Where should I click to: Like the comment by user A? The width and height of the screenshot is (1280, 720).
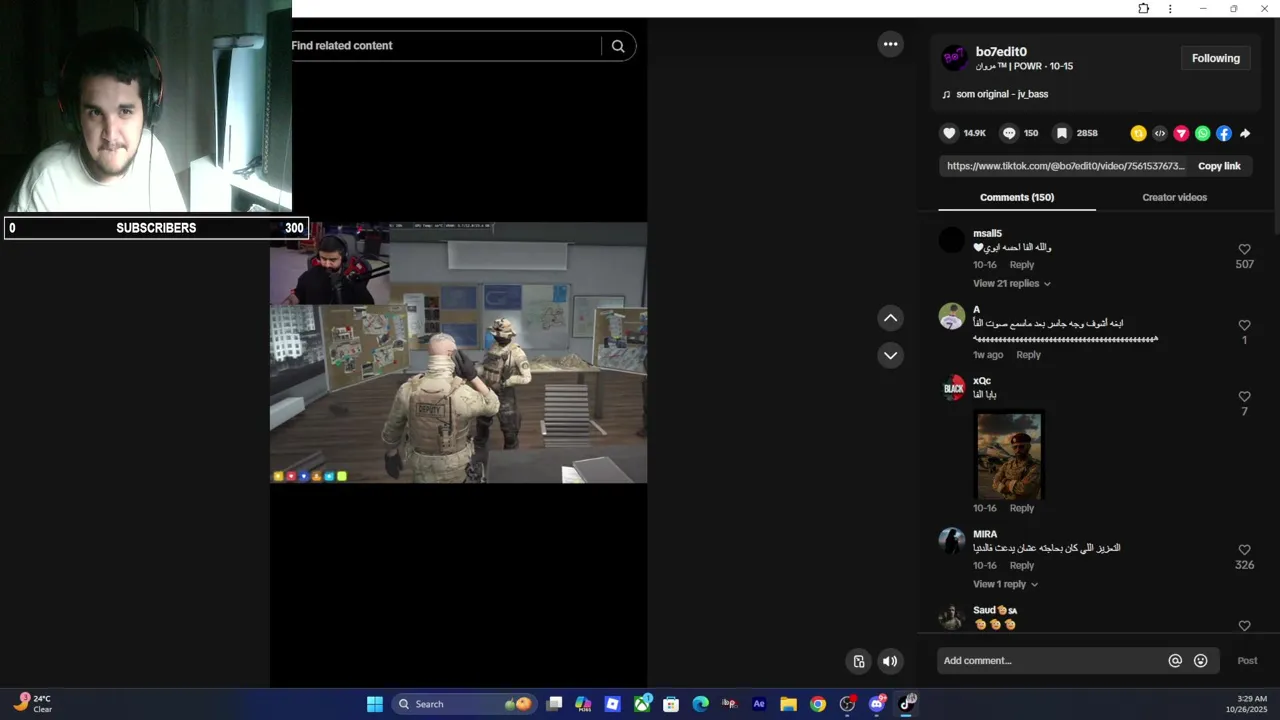point(1244,325)
